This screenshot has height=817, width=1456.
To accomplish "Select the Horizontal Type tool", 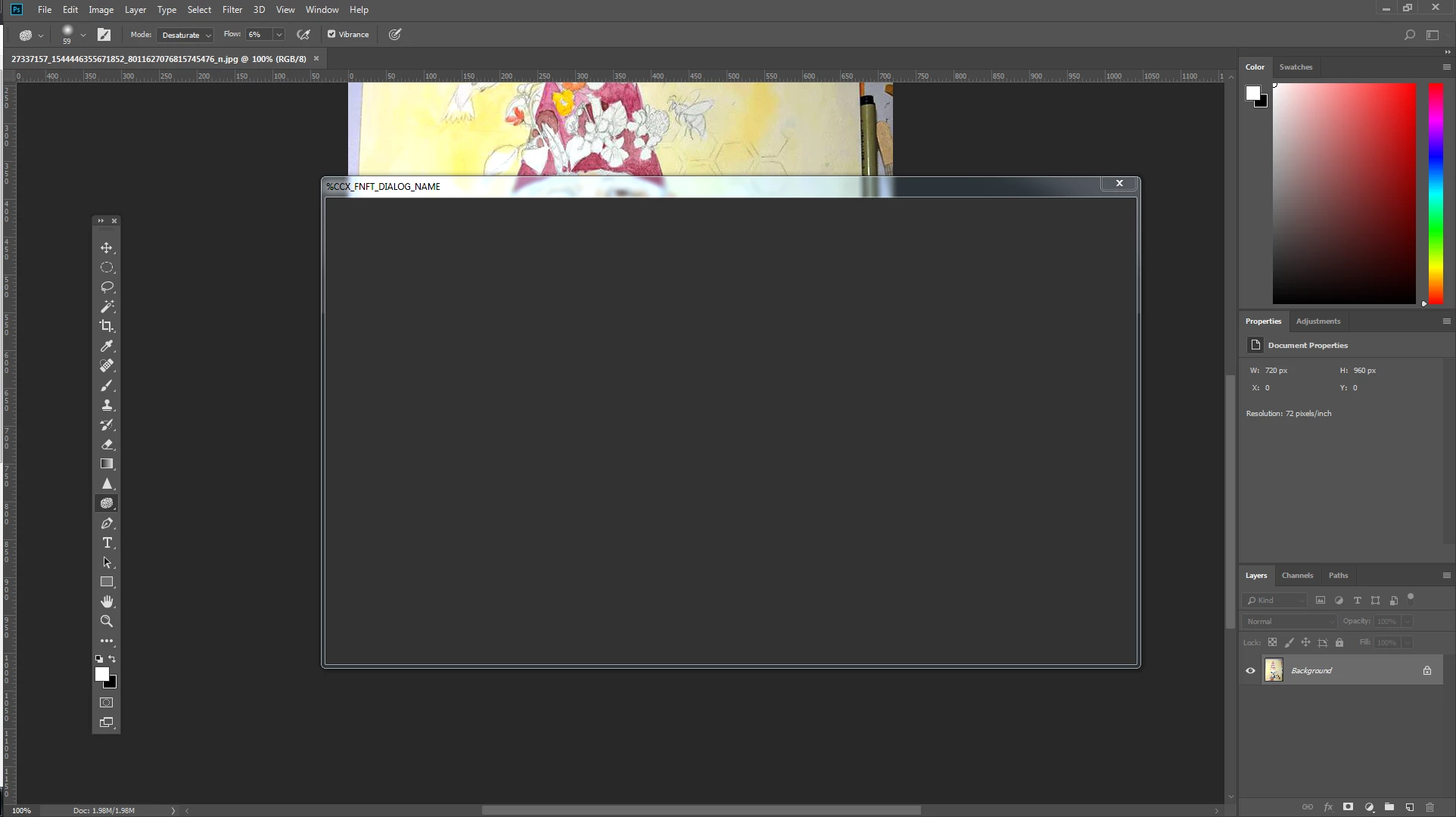I will point(107,543).
